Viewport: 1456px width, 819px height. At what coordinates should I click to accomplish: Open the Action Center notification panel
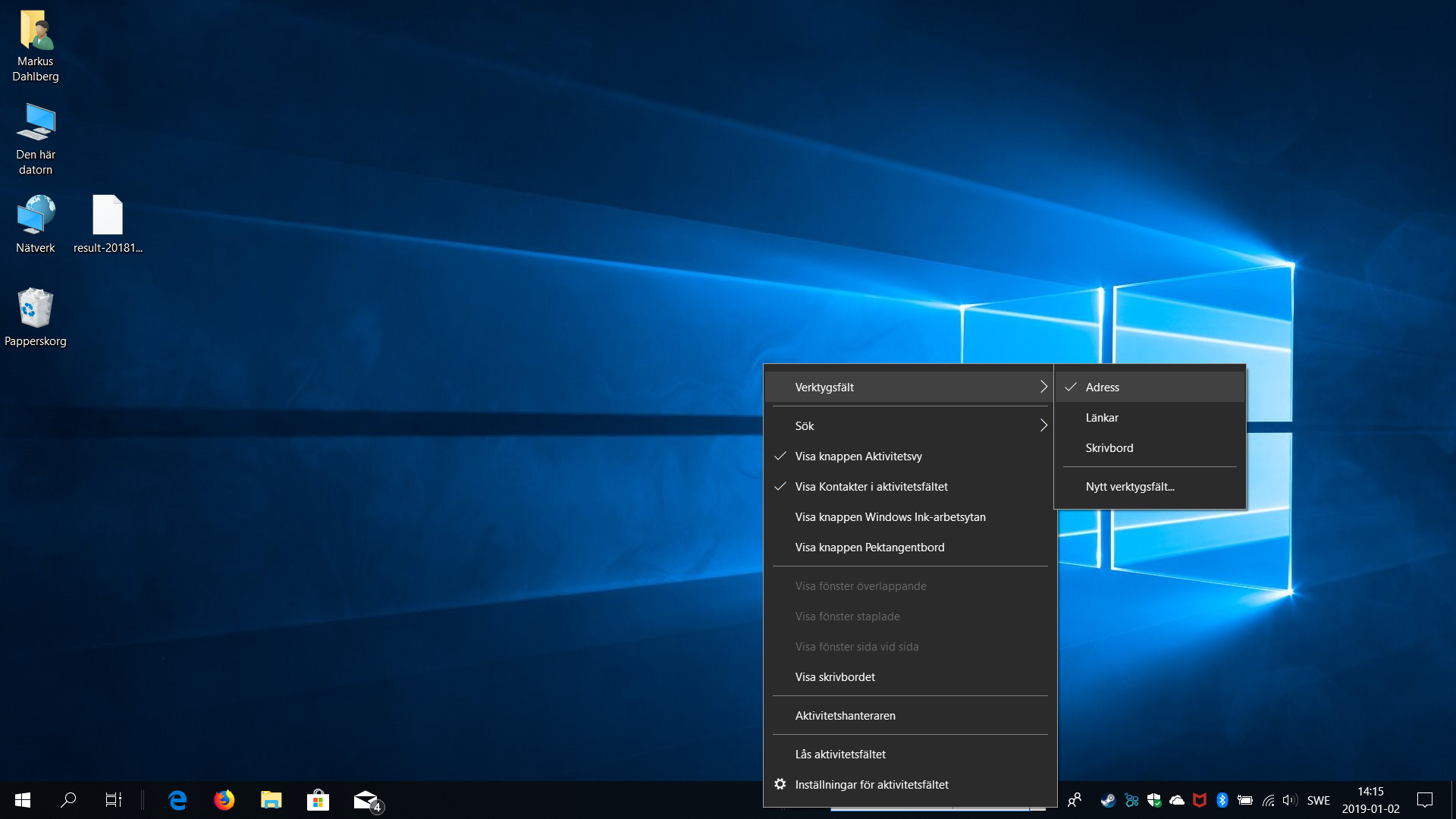coord(1424,800)
